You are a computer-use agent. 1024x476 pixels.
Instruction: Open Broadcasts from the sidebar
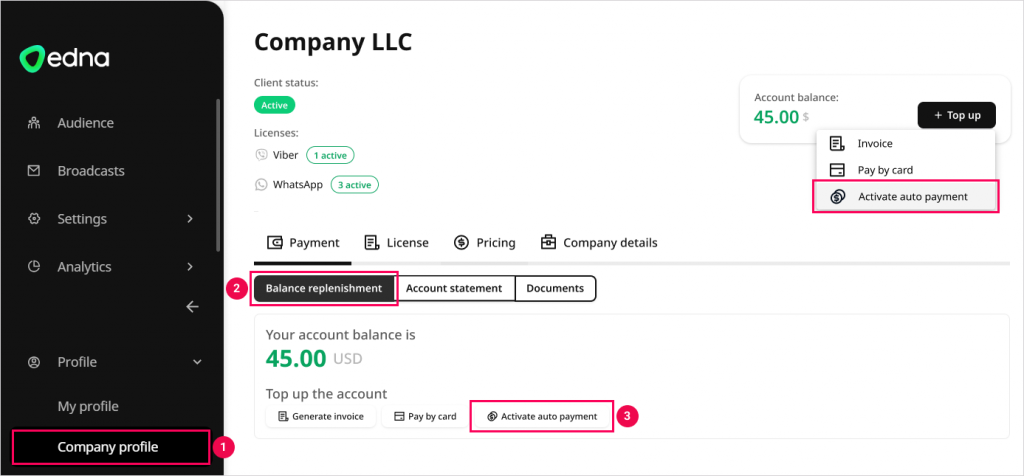coord(90,171)
